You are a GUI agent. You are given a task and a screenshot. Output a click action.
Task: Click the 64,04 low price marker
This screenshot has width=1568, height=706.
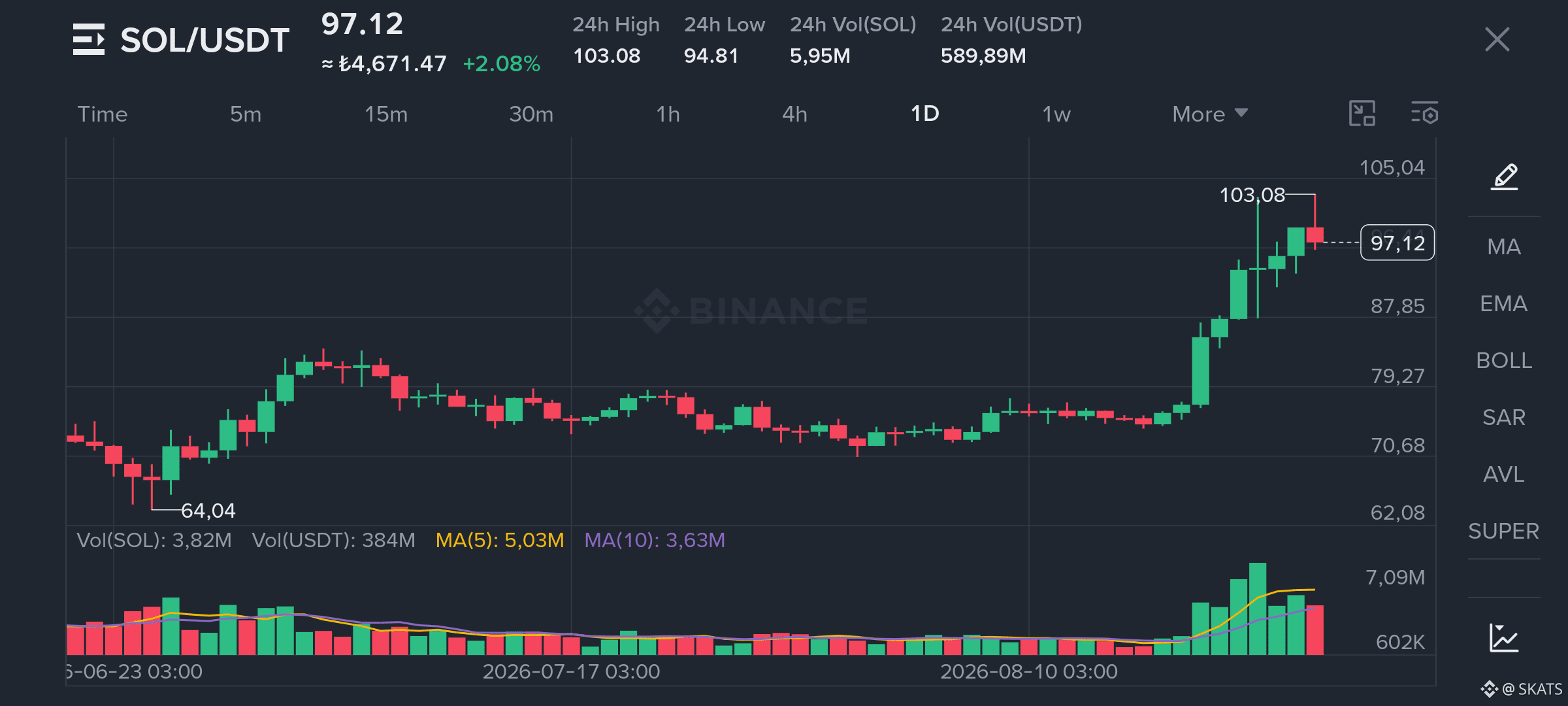point(208,511)
